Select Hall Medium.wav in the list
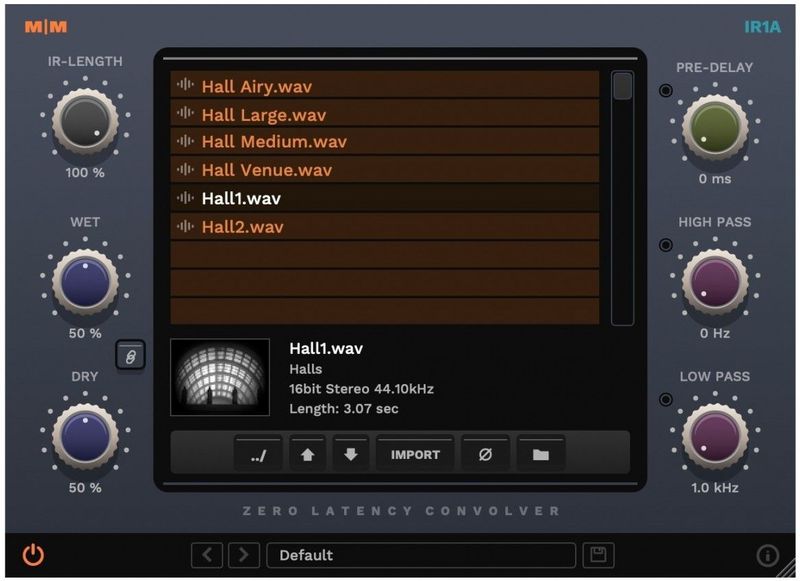The height and width of the screenshot is (581, 800). pos(385,142)
